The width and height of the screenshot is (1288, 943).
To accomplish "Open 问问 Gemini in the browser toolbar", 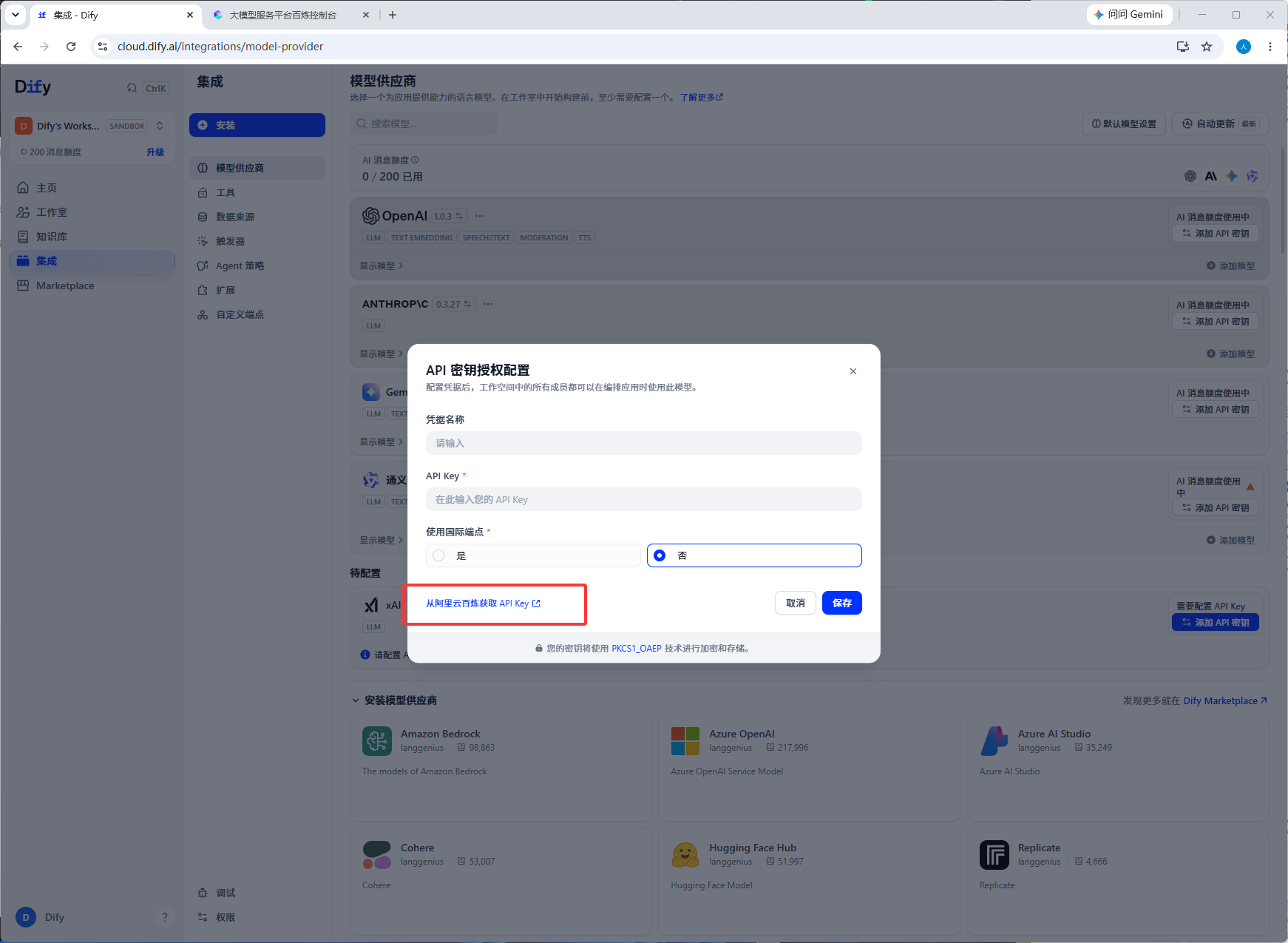I will (1129, 15).
